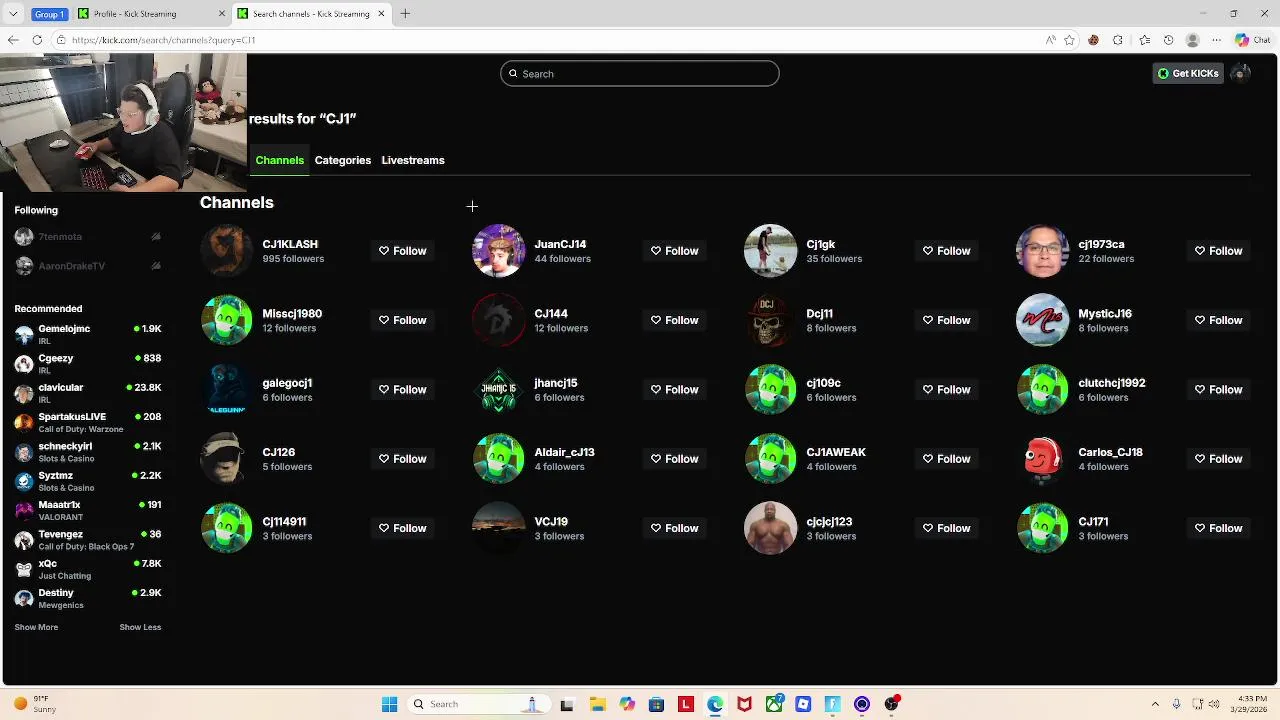Open galegocj1 channel avatar

pyautogui.click(x=227, y=389)
